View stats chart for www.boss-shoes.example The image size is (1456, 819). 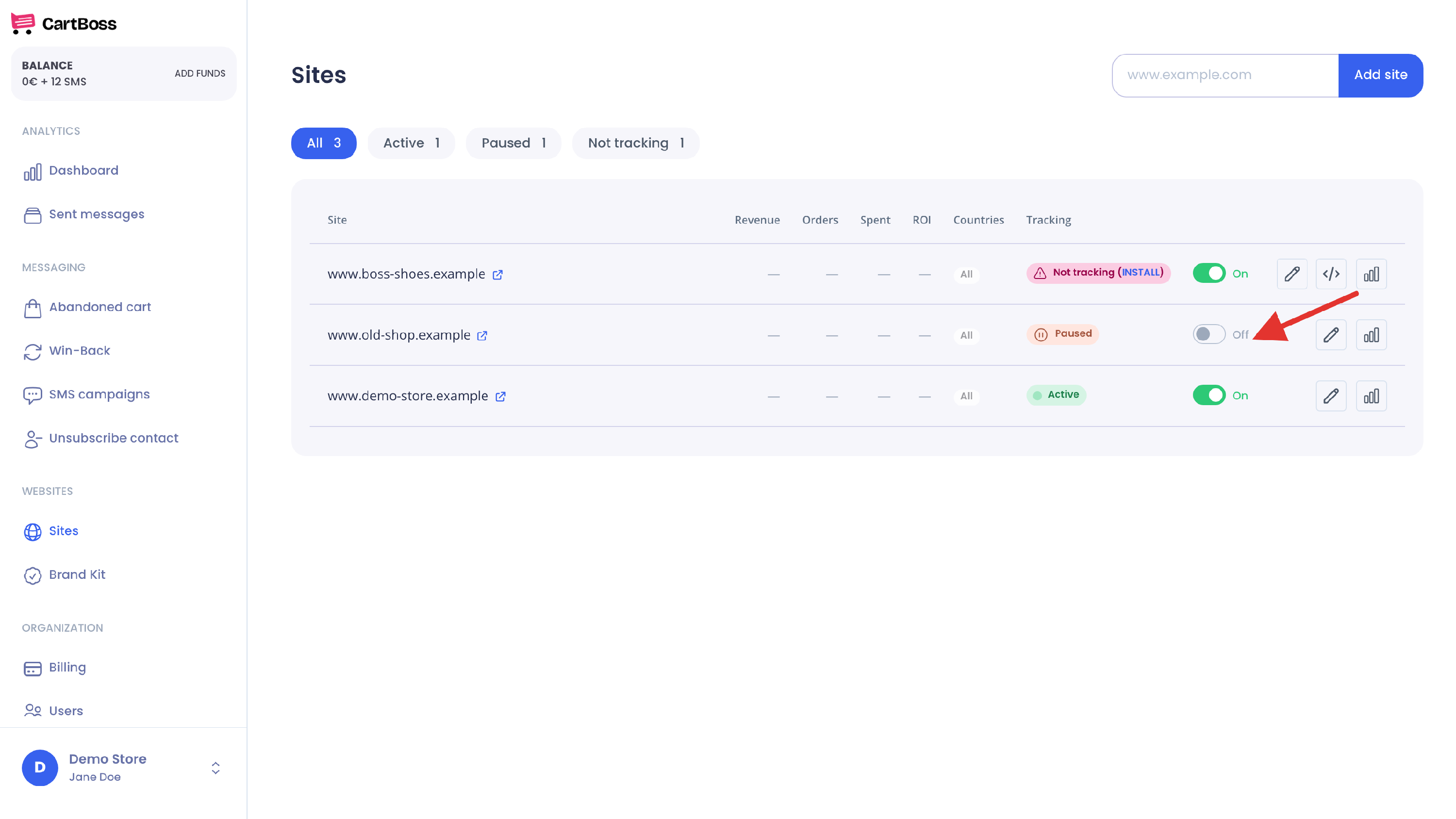pyautogui.click(x=1371, y=274)
